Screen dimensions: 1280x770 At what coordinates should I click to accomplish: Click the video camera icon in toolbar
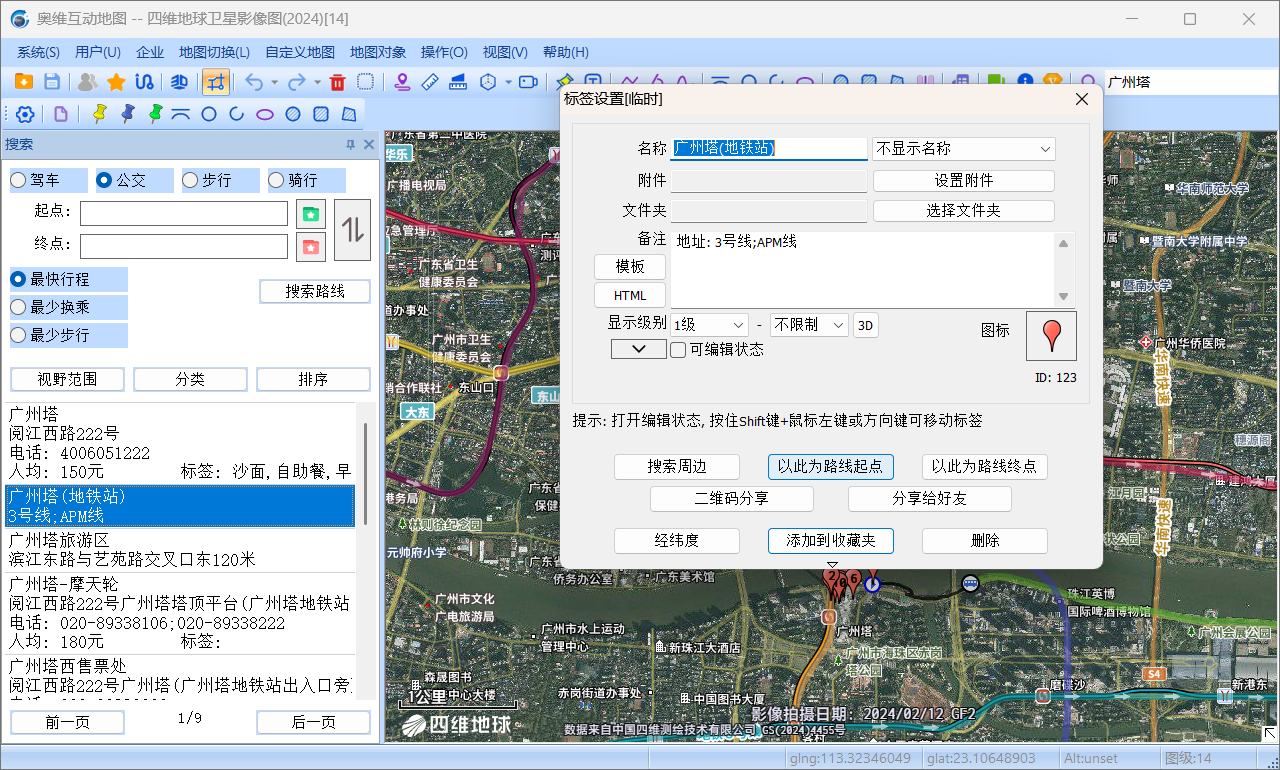529,82
